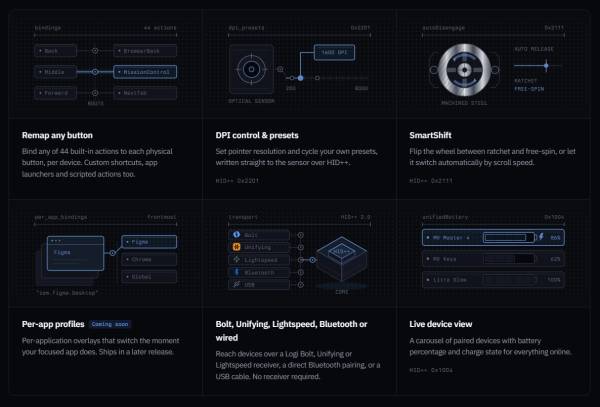Select the FREE-SPIN wheel mode
This screenshot has width=600, height=407.
(529, 89)
